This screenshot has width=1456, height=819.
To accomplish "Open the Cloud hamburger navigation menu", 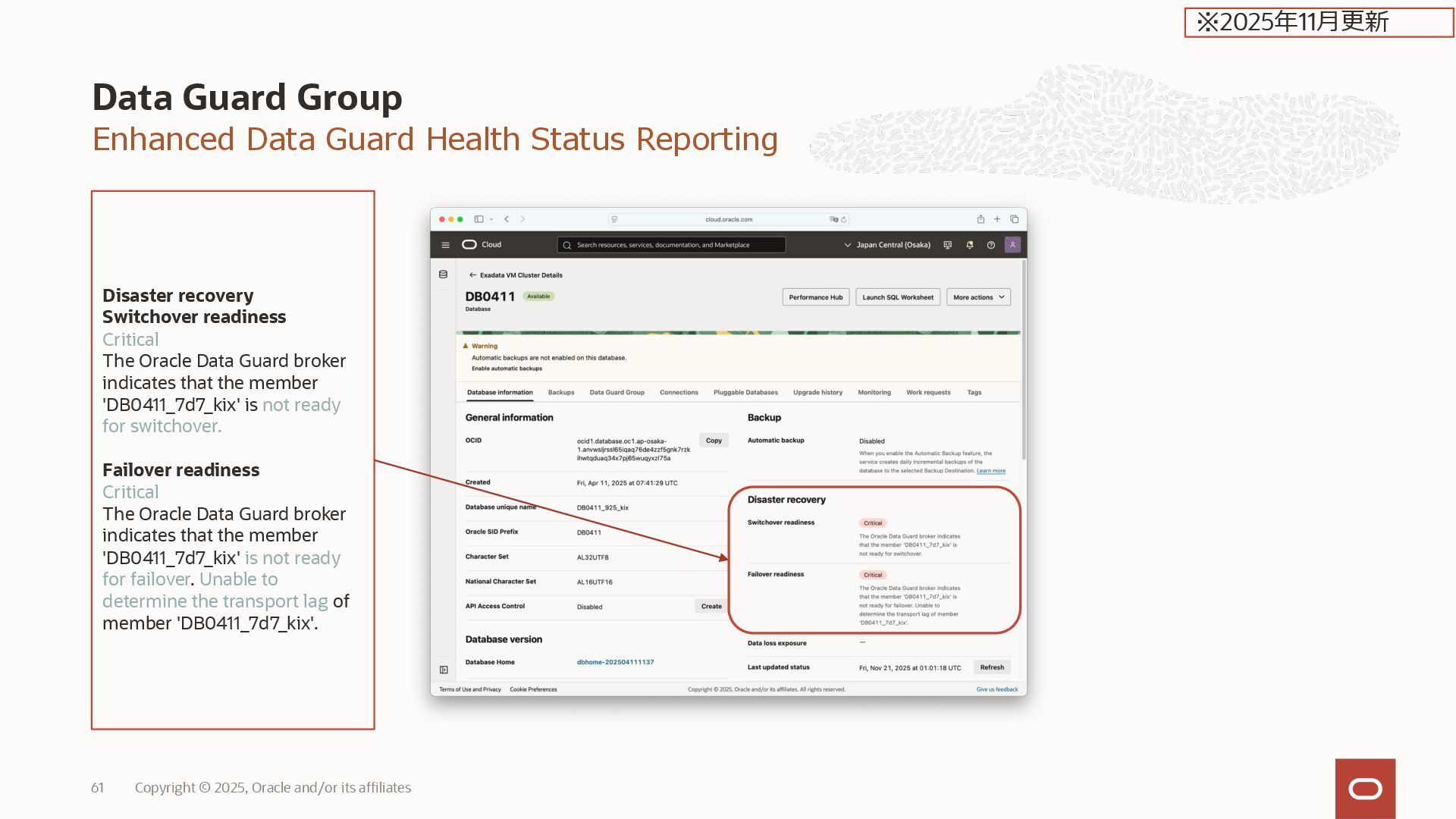I will point(445,245).
